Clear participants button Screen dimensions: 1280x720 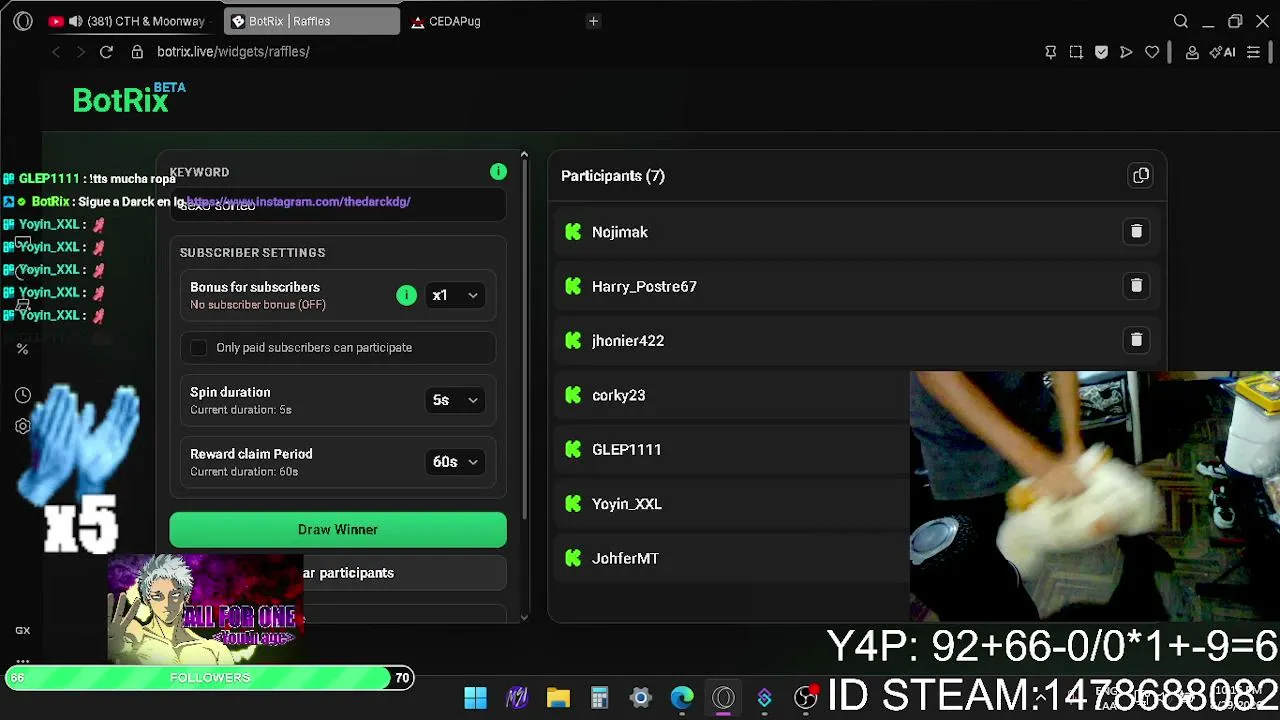coord(338,573)
